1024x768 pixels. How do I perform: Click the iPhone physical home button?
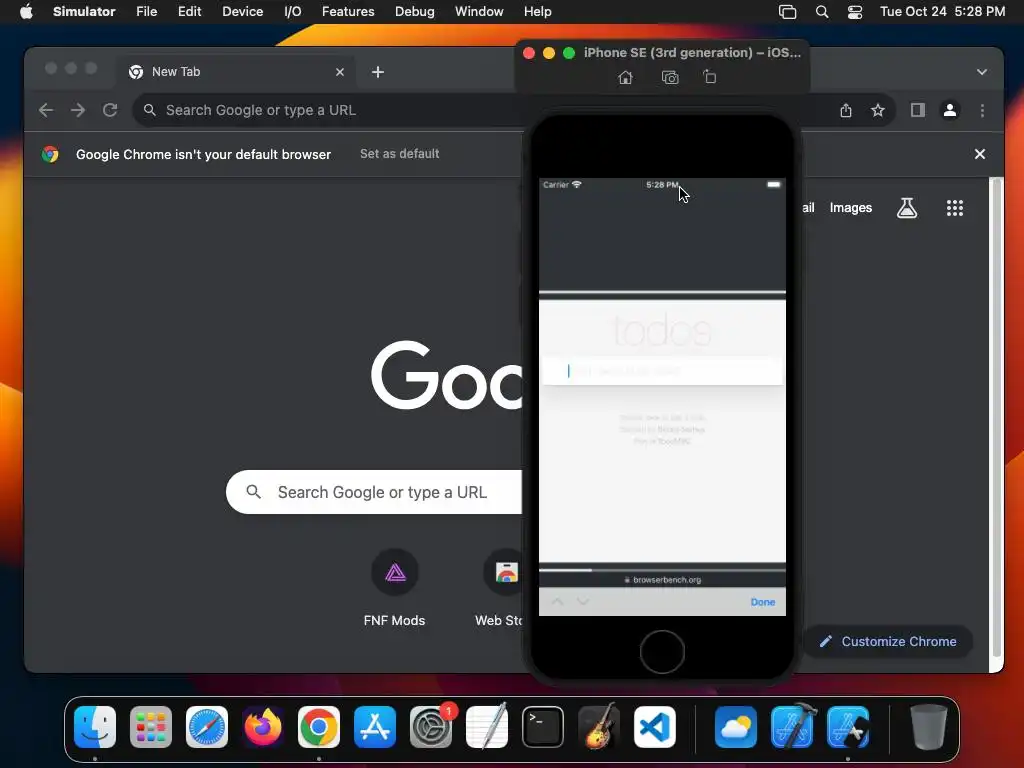662,651
